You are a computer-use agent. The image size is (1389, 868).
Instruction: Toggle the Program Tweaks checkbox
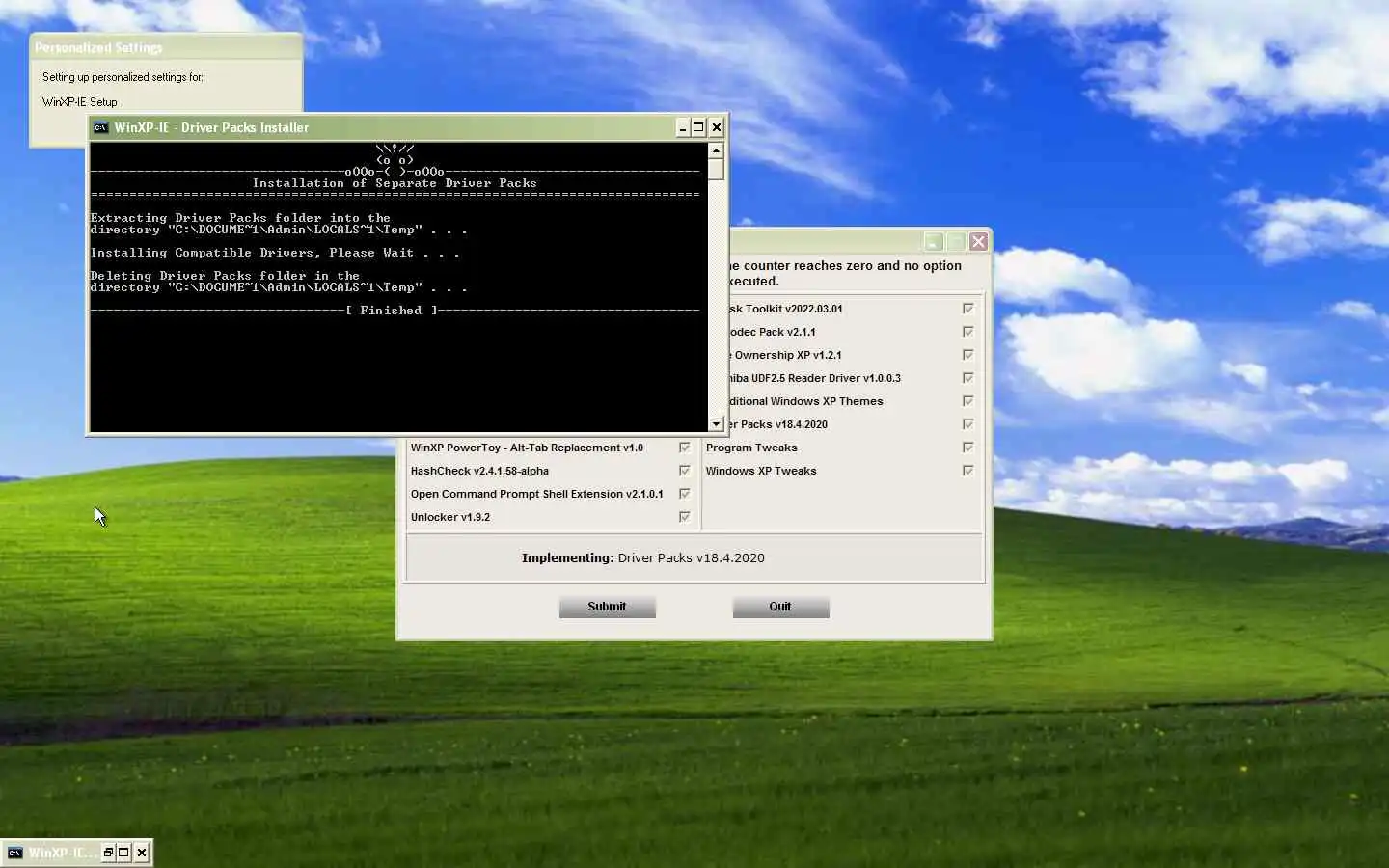pos(968,448)
